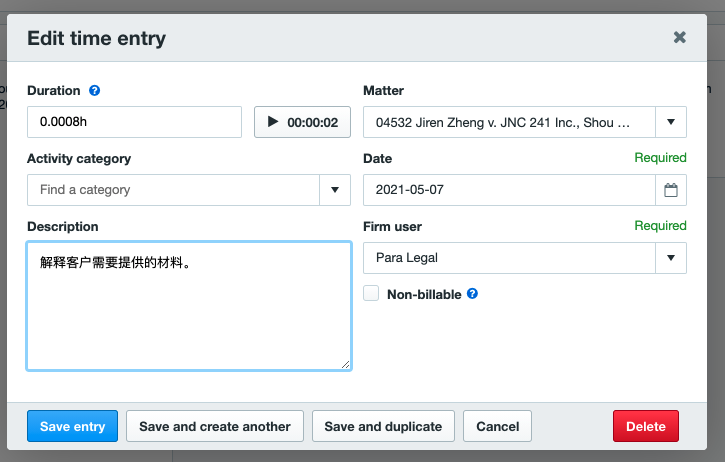Expand the Matter dropdown arrow
The width and height of the screenshot is (725, 462).
(x=671, y=122)
